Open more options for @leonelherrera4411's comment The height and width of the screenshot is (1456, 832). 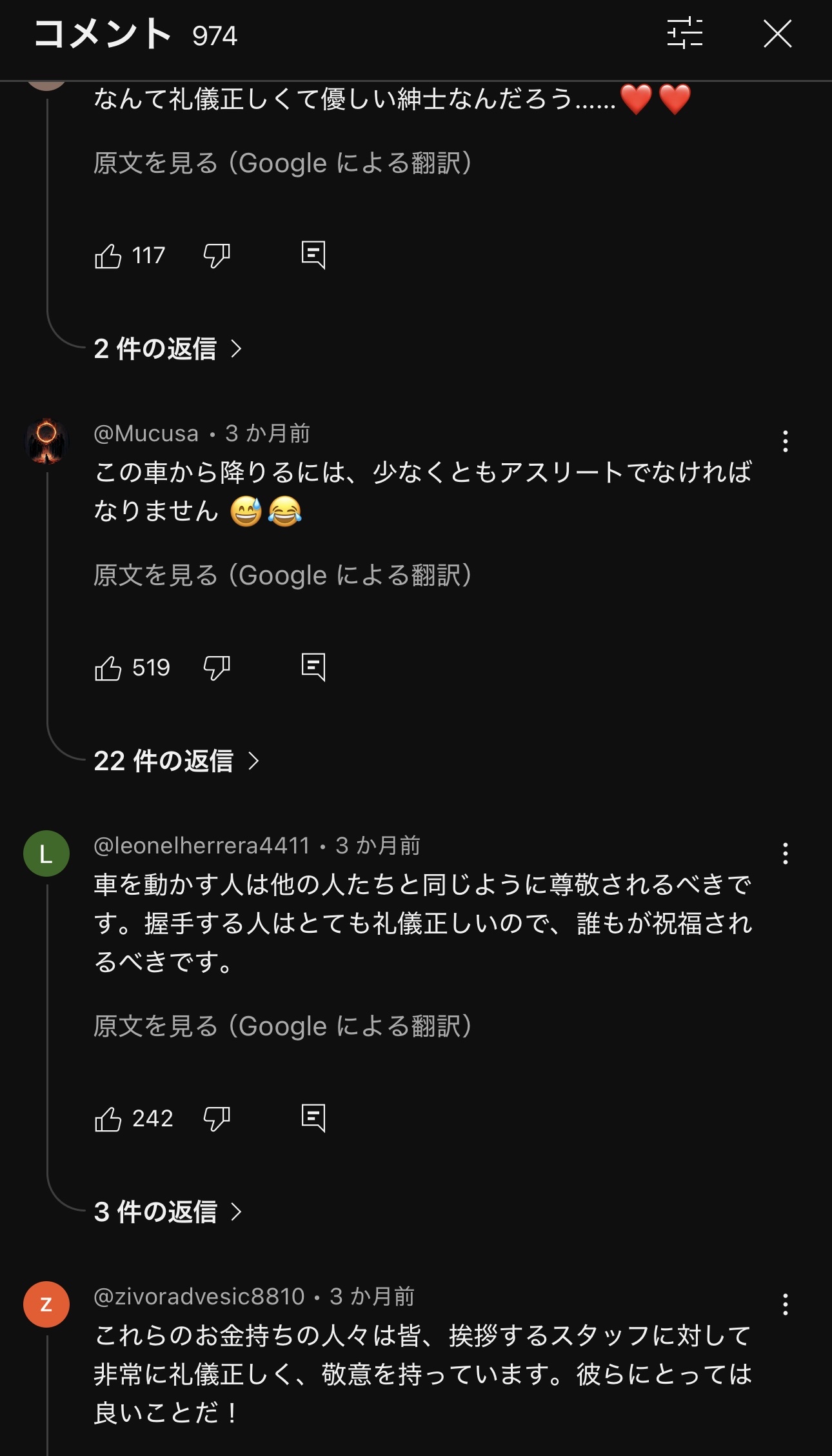point(785,853)
